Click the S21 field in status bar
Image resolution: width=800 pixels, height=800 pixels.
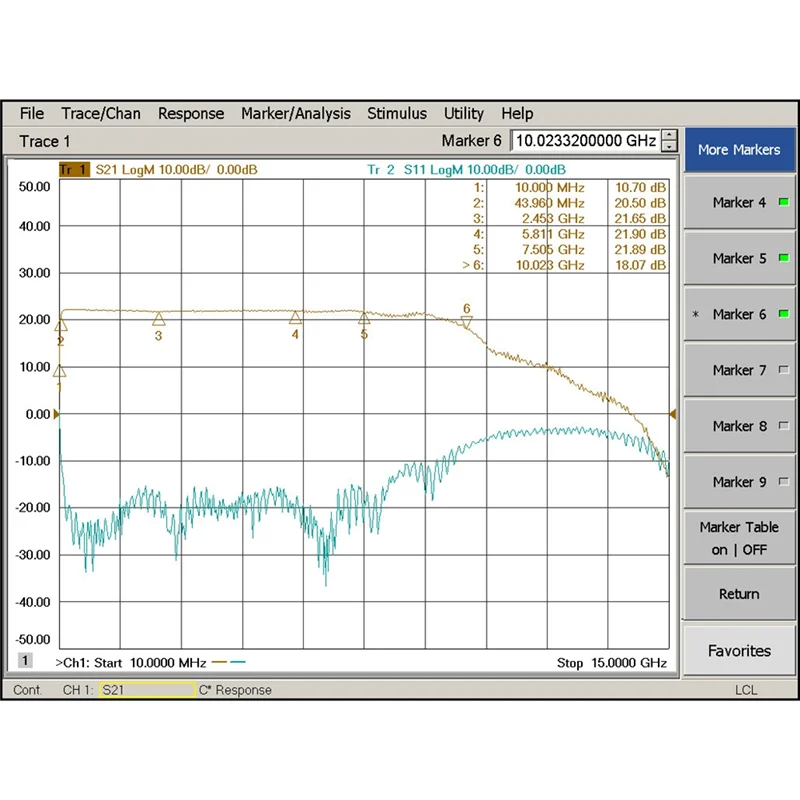pyautogui.click(x=147, y=690)
